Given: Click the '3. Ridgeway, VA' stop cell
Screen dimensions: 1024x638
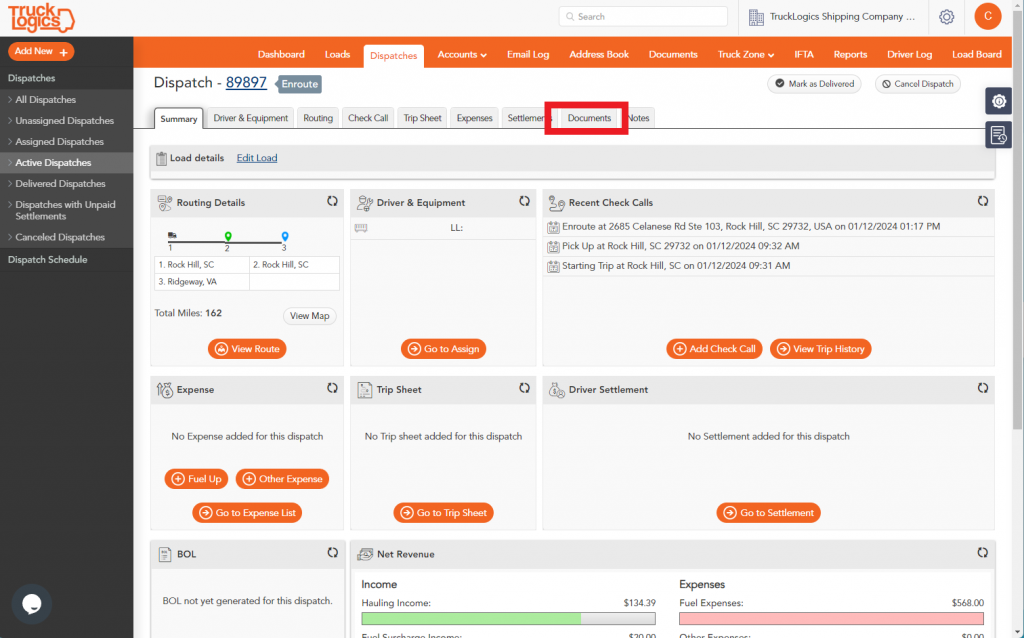Looking at the screenshot, I should coord(202,281).
